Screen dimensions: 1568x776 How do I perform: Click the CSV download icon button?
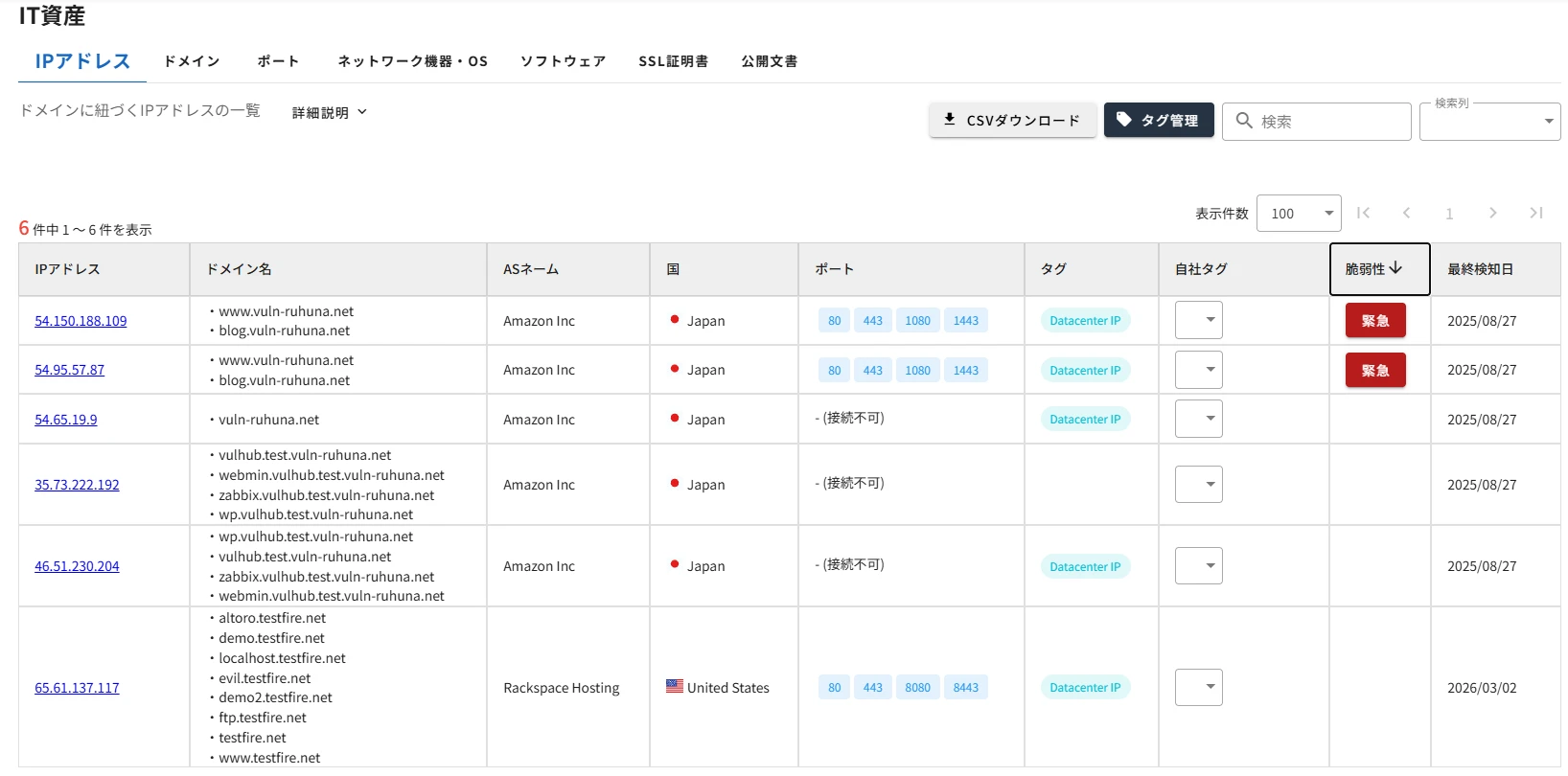click(950, 120)
